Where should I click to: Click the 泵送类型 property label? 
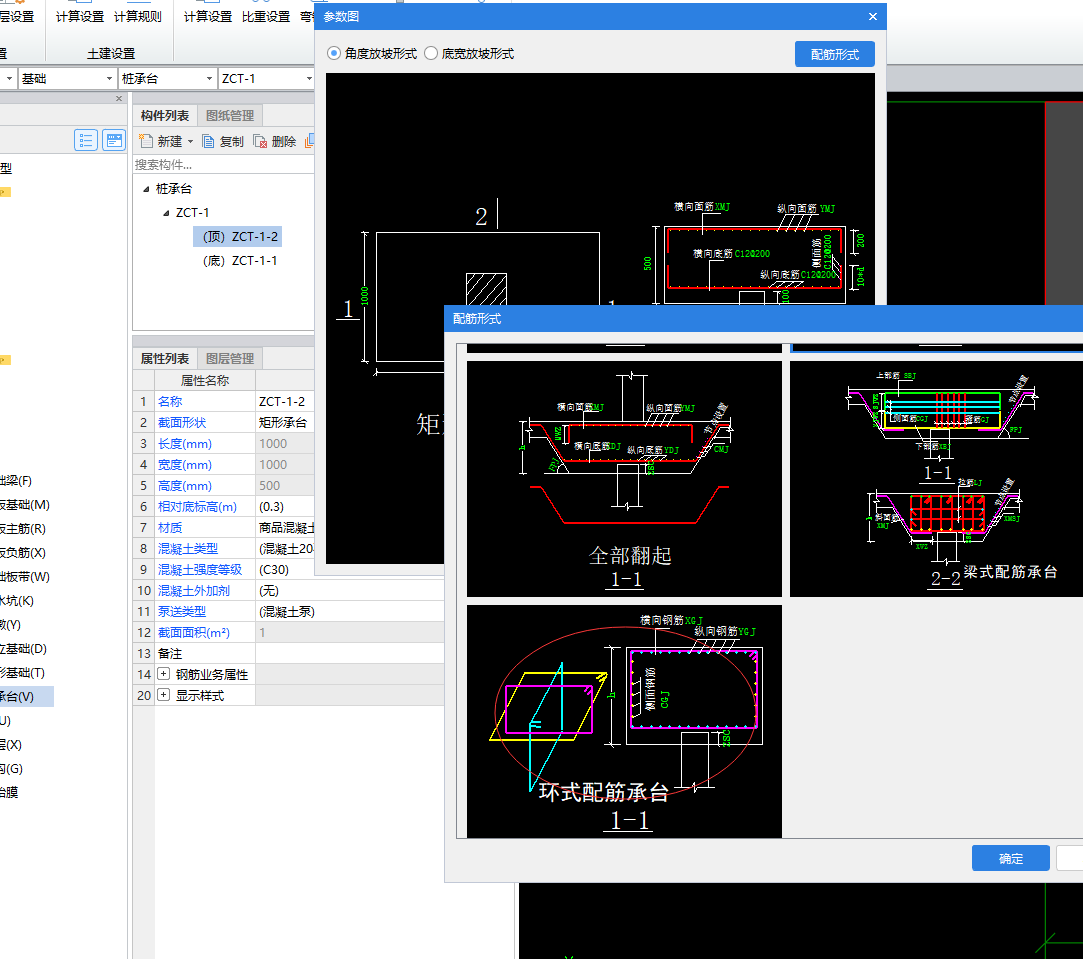[x=182, y=611]
